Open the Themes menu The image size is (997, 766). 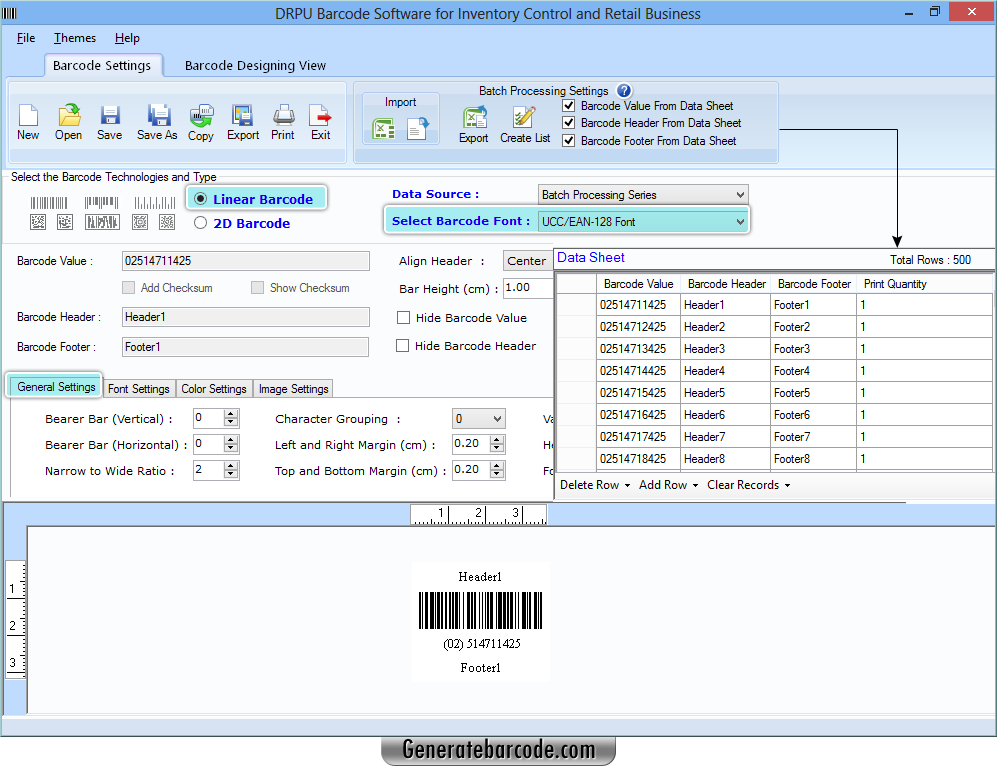click(75, 38)
